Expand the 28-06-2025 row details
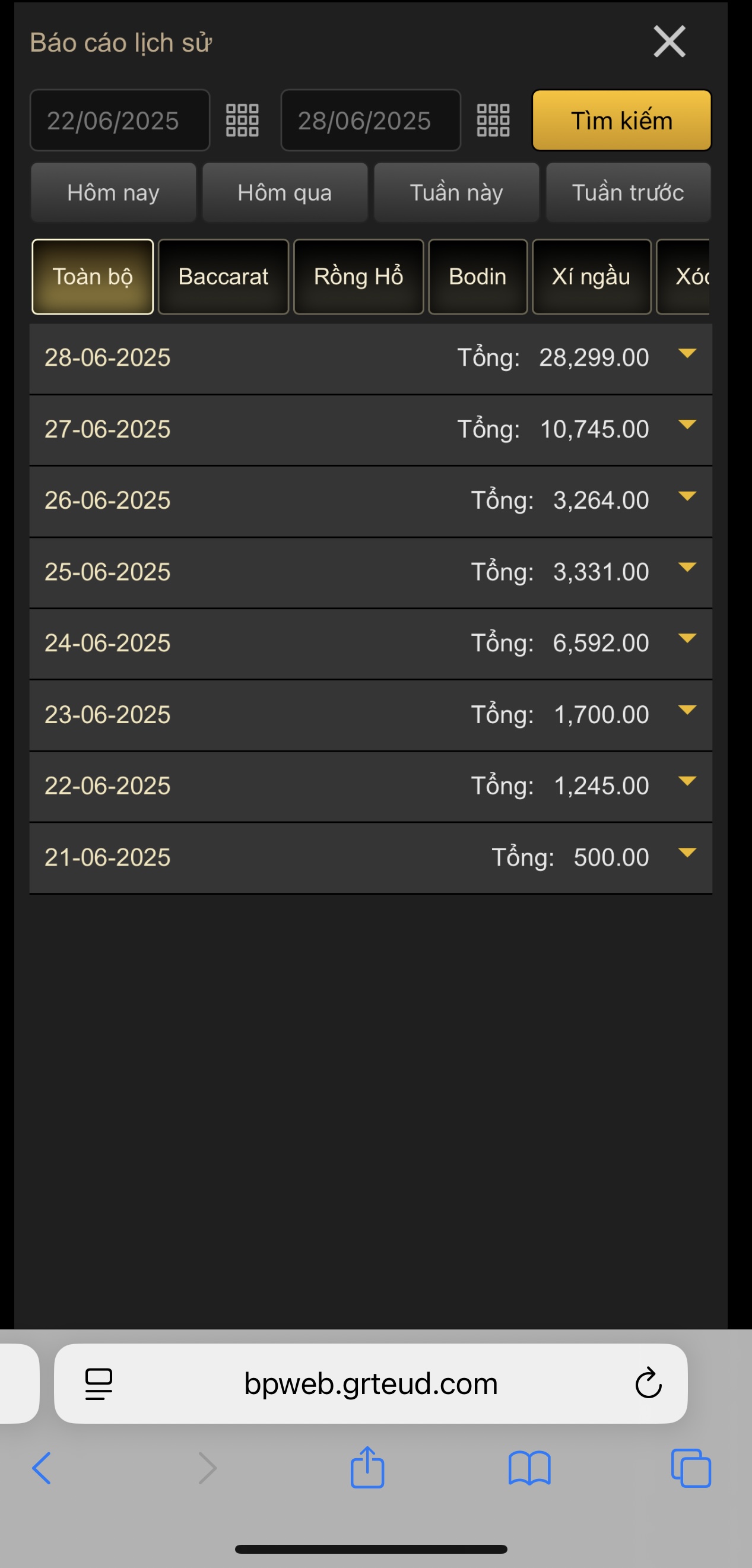Screen dimensions: 752x1568 tap(687, 354)
